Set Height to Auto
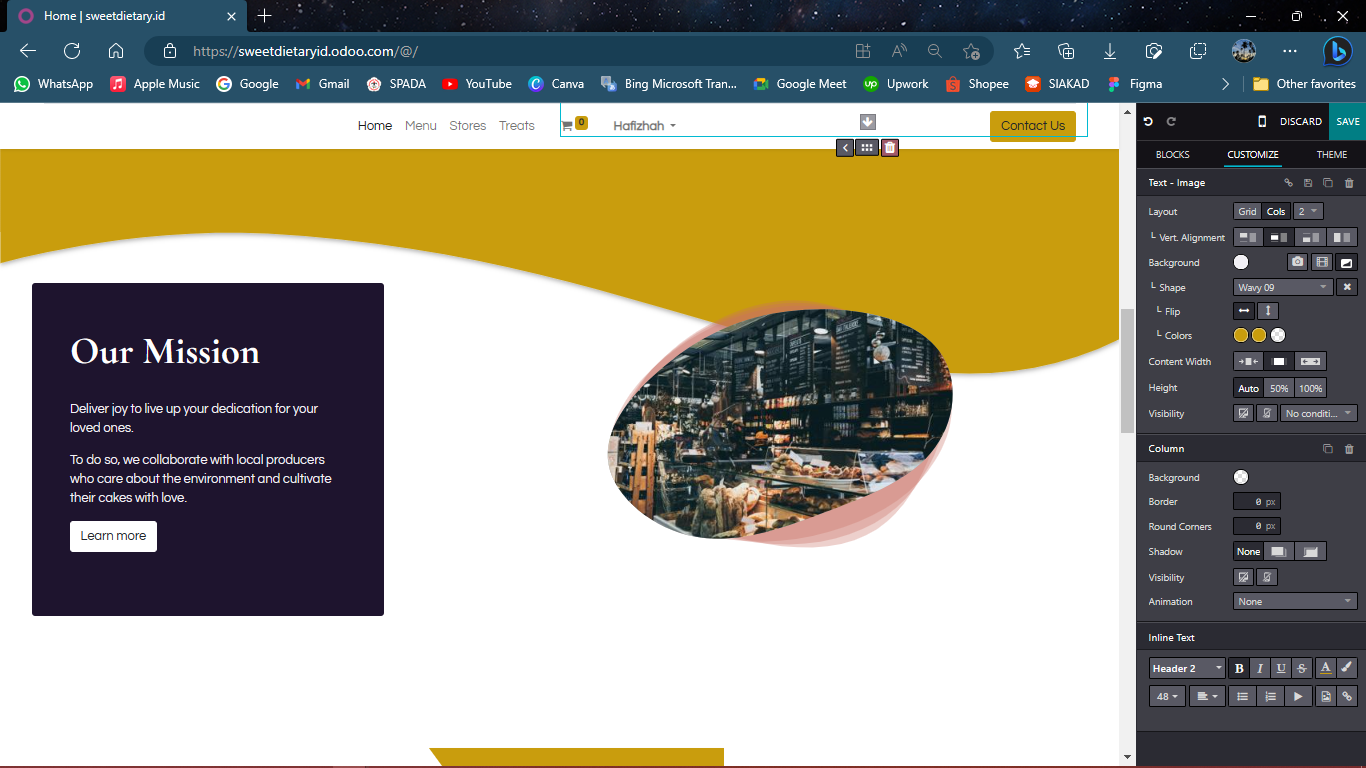The image size is (1366, 768). [x=1249, y=388]
